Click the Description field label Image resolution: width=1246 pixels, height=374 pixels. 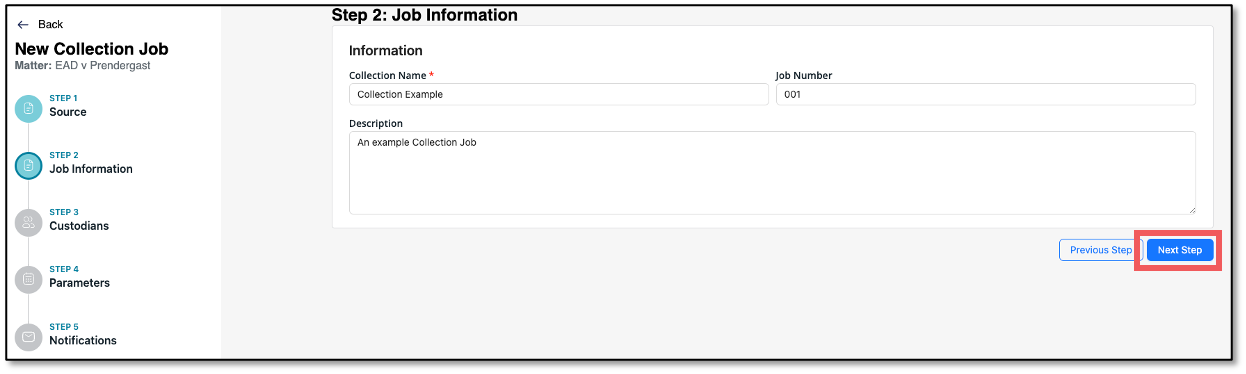pyautogui.click(x=376, y=124)
